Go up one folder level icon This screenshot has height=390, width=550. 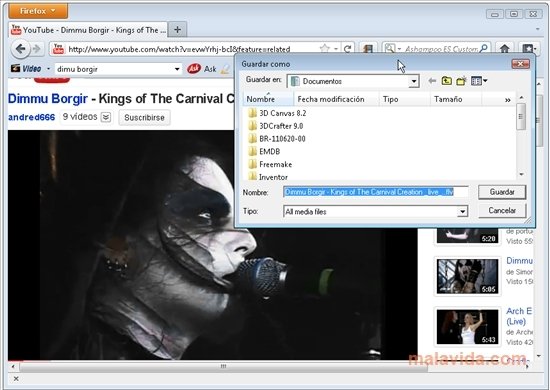(447, 81)
